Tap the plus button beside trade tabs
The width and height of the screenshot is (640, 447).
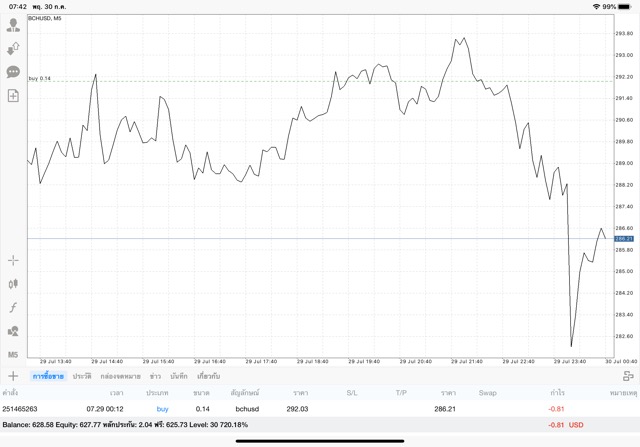pos(13,376)
